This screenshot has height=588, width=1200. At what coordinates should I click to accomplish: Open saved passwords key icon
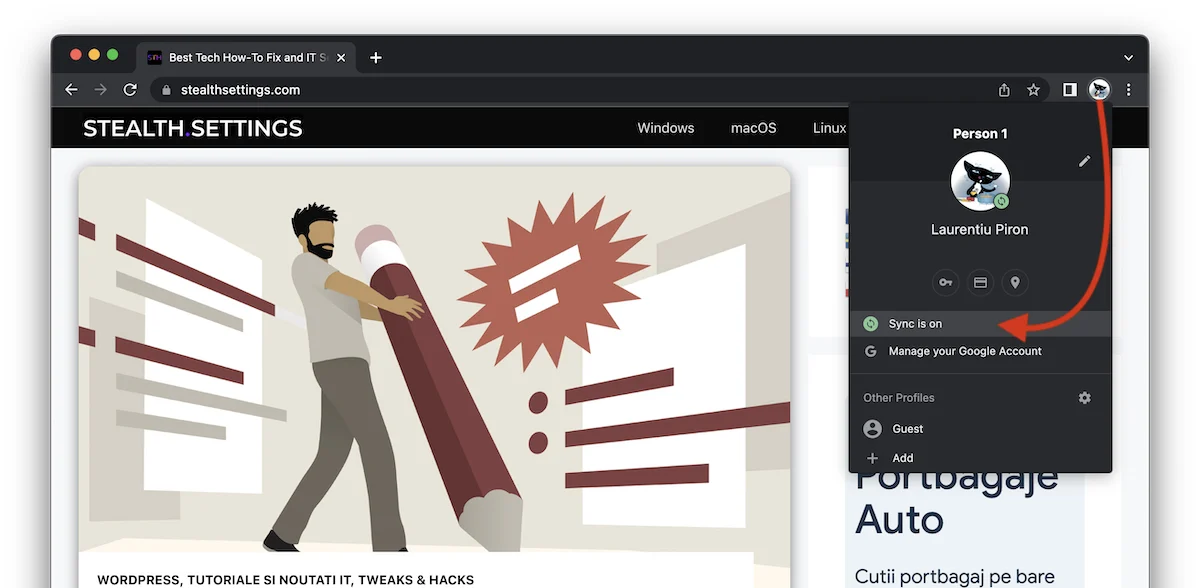click(944, 283)
